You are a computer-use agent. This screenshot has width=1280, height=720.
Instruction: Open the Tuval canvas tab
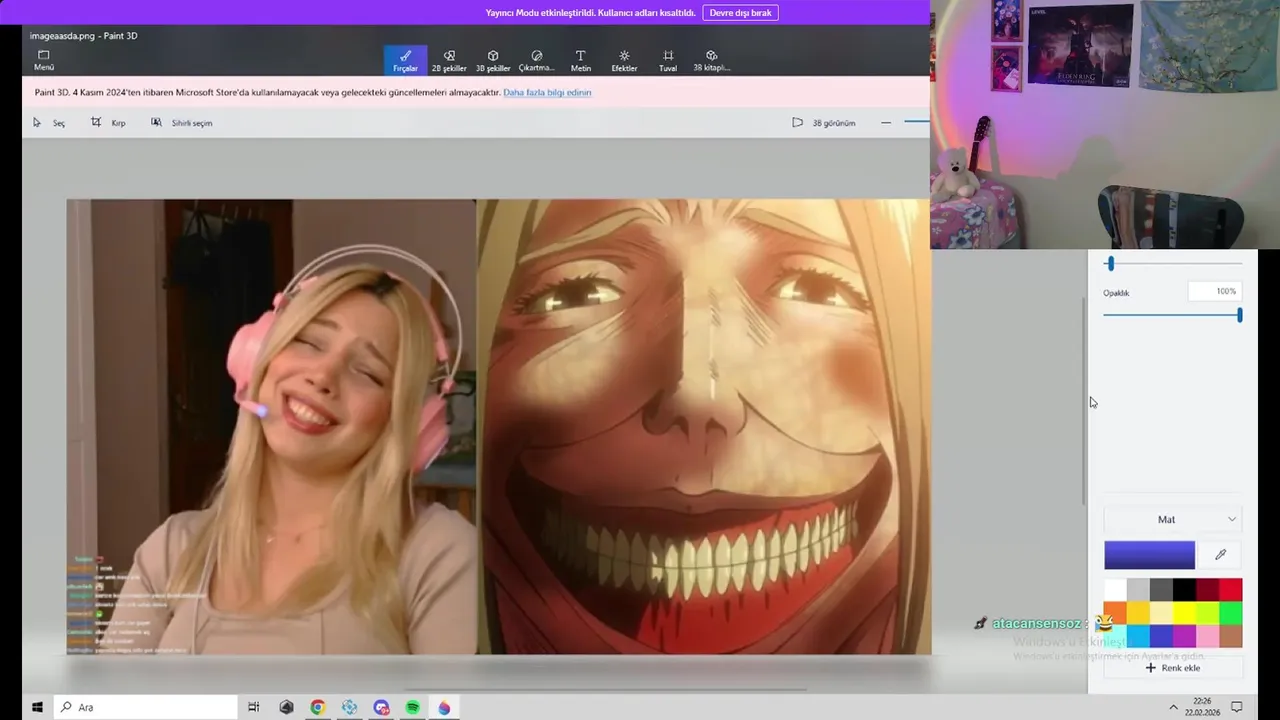(668, 60)
